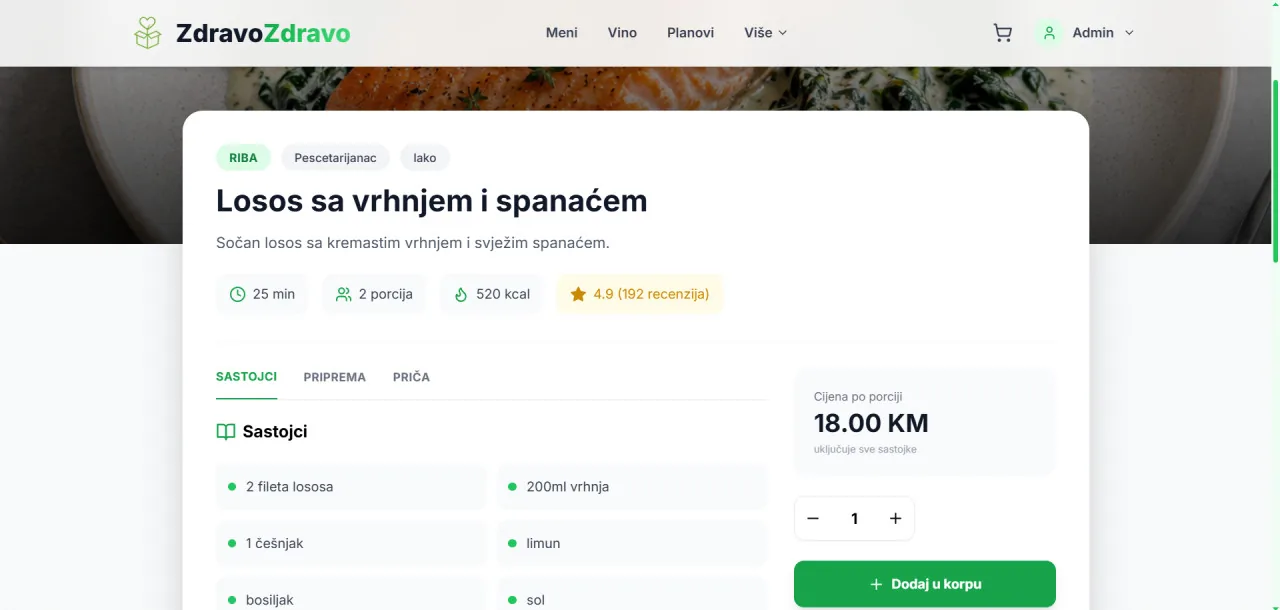The image size is (1280, 610).
Task: Click the quantity value 1 field
Action: click(x=854, y=518)
